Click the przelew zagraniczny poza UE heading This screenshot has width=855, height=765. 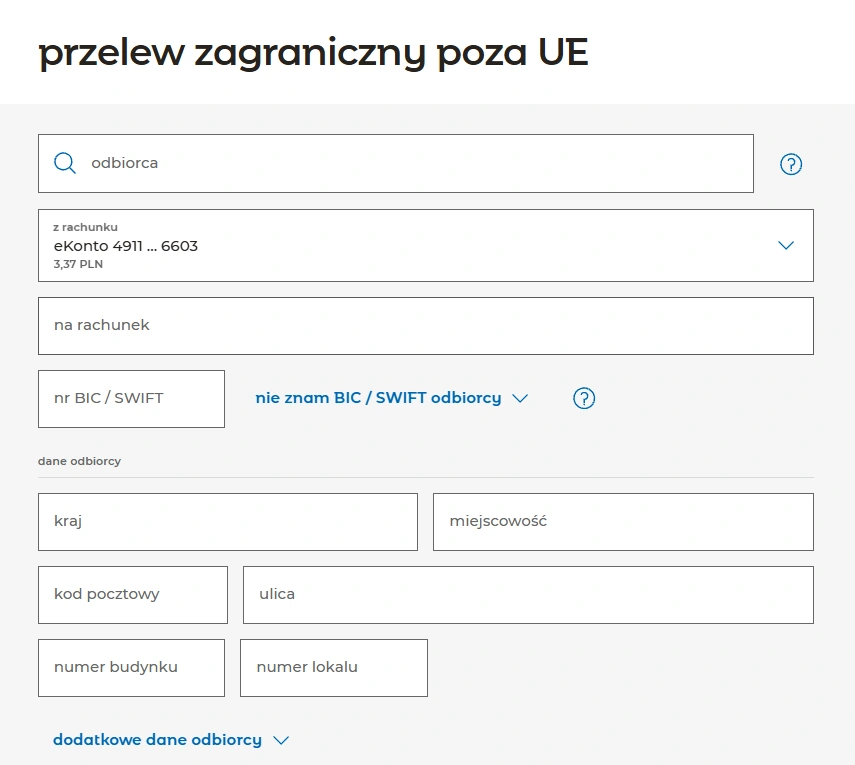tap(314, 53)
